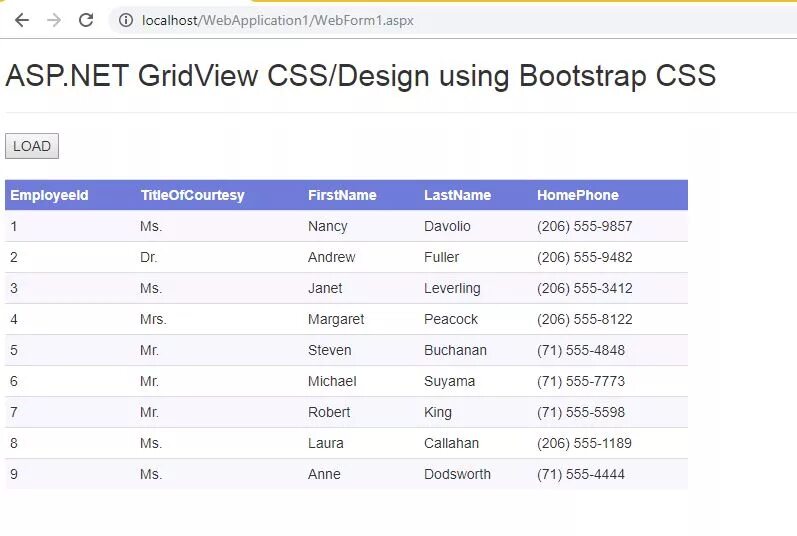
Task: Click last name cell Peacock
Action: [451, 319]
